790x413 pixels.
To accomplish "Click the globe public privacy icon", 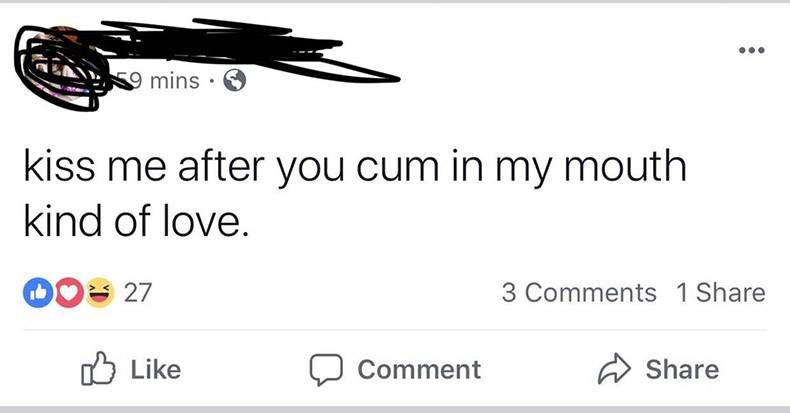I will pyautogui.click(x=234, y=80).
